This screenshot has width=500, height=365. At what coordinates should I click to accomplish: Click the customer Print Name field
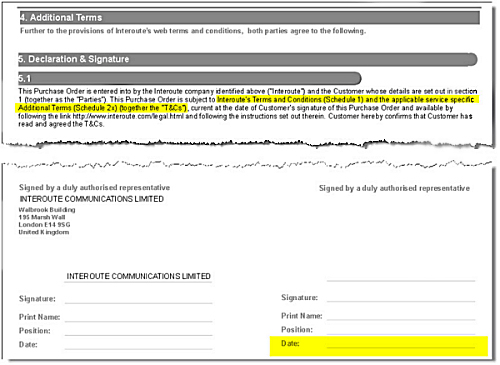tap(401, 315)
